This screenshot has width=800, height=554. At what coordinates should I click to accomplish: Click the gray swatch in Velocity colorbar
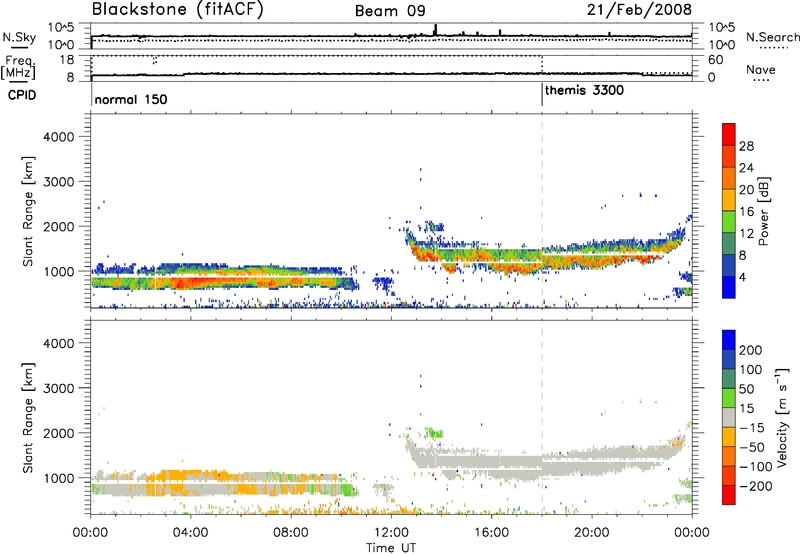[x=729, y=418]
